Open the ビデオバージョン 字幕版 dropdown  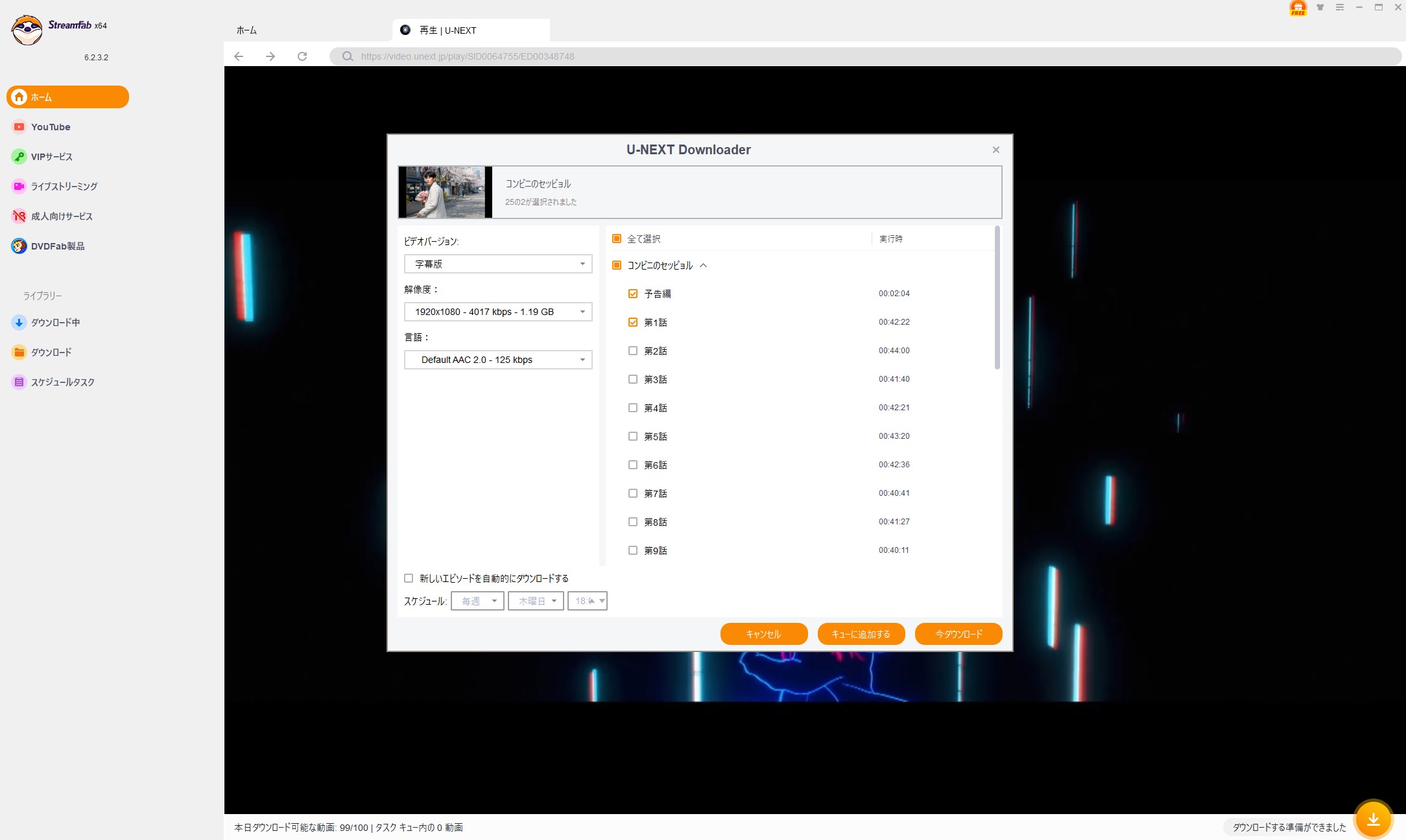498,264
